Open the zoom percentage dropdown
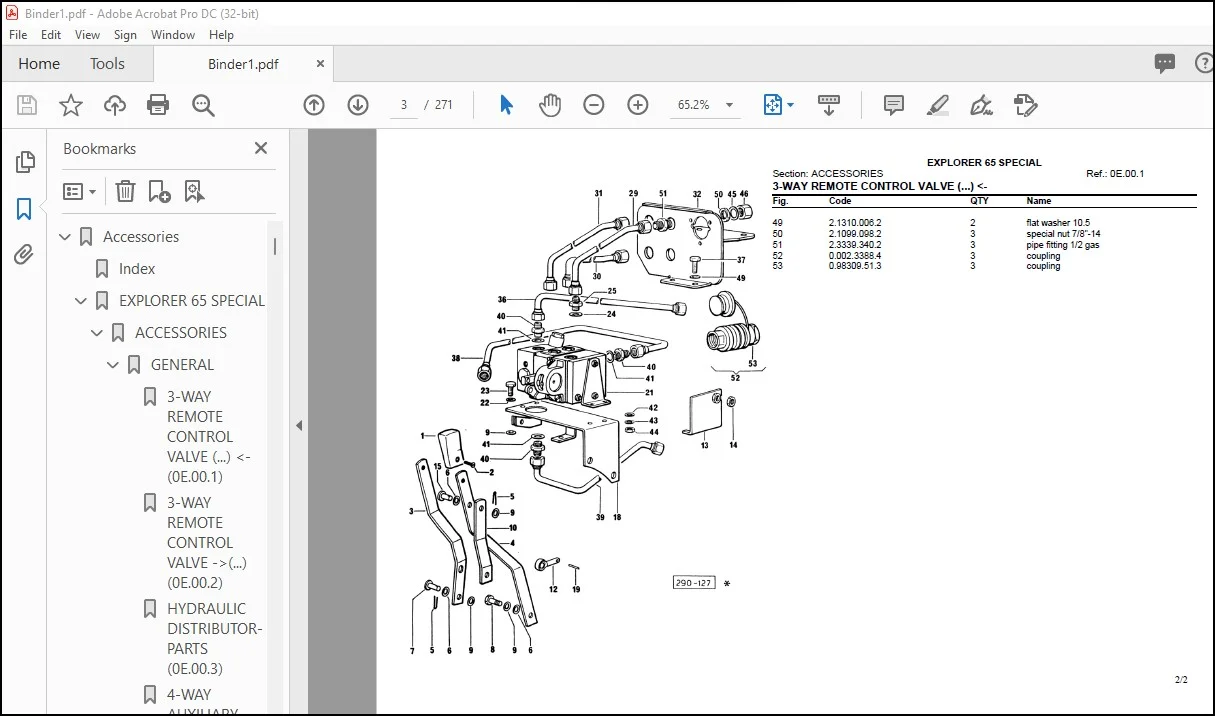1215x716 pixels. tap(729, 105)
